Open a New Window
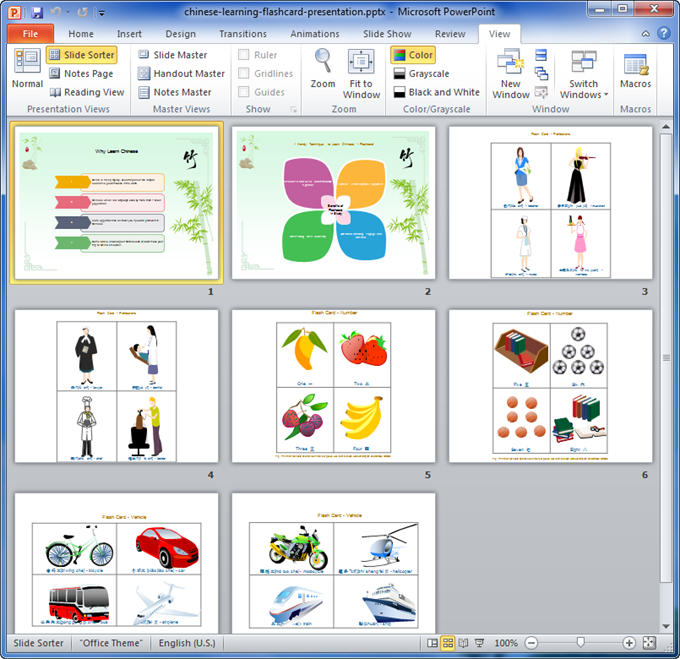680x659 pixels. tap(511, 74)
